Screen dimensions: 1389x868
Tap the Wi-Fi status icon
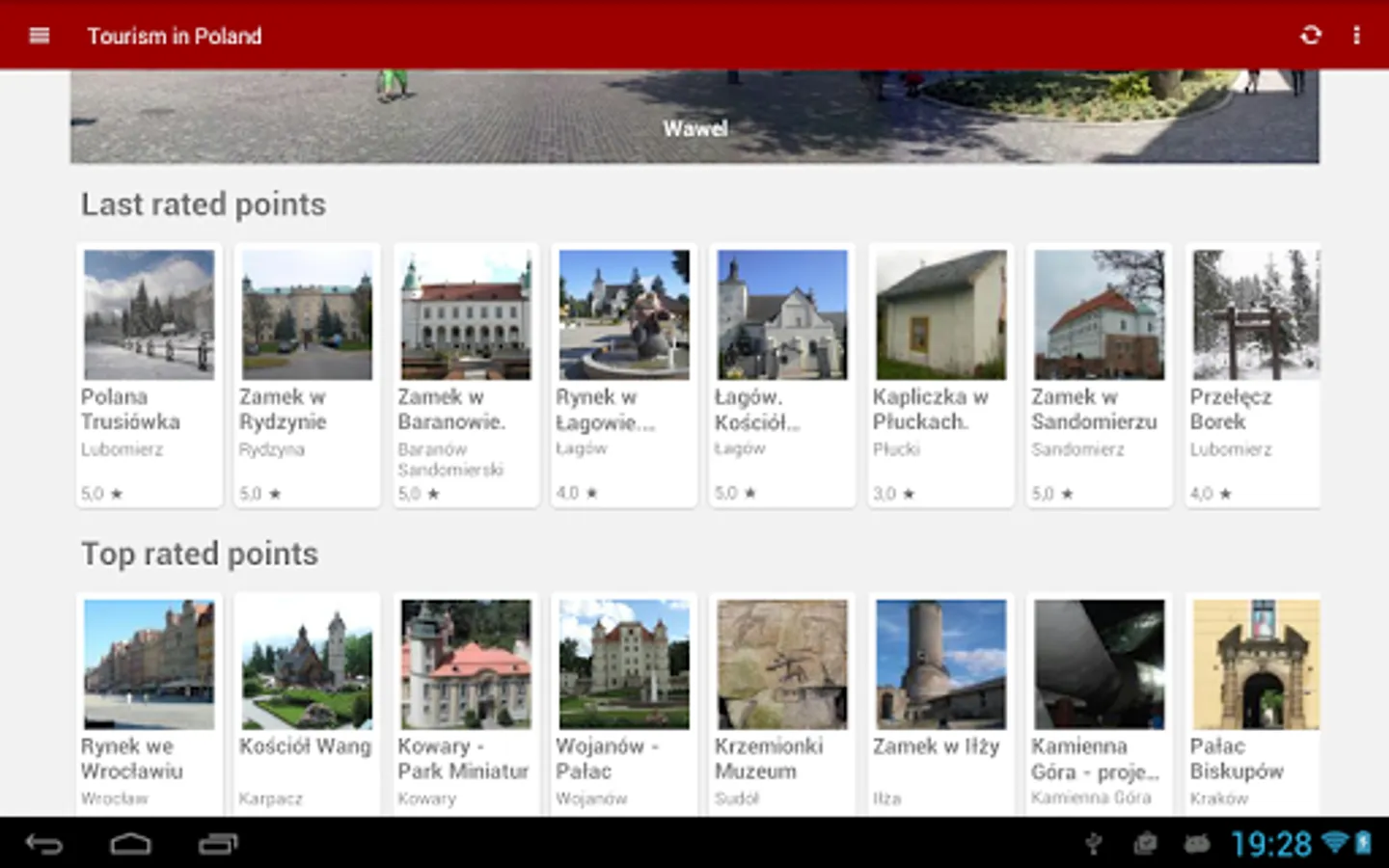click(x=1335, y=843)
